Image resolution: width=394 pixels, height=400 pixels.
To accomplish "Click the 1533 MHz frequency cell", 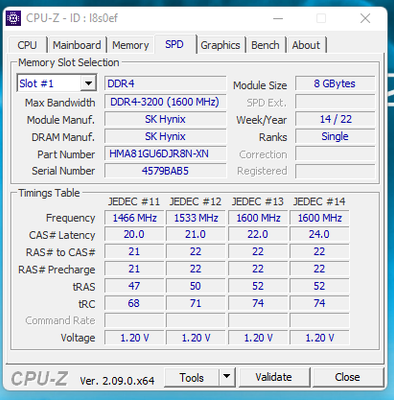I will (x=196, y=218).
